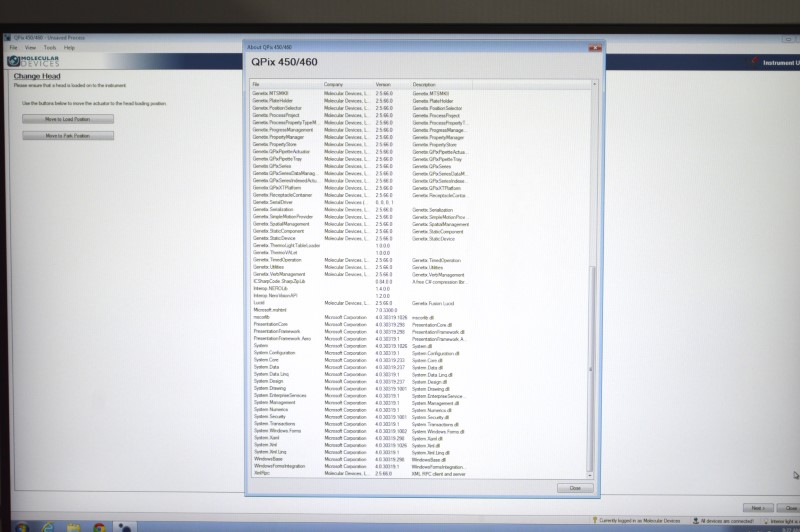This screenshot has width=800, height=532.
Task: Click the red Instrument status icon
Action: [x=755, y=62]
